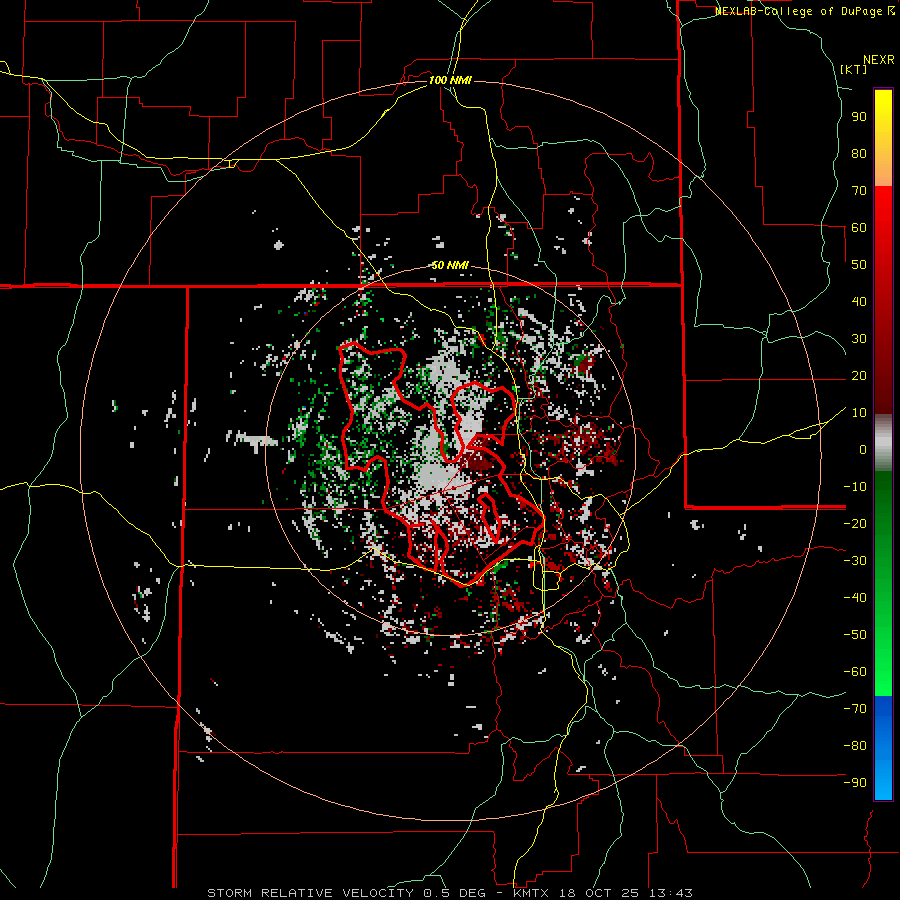The height and width of the screenshot is (900, 900).
Task: Click the 10 value on the velocity scale
Action: [x=859, y=413]
